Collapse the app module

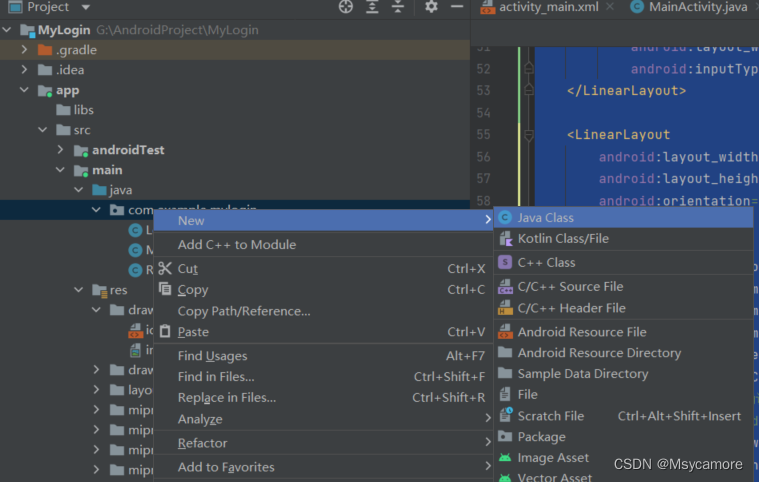[x=24, y=90]
